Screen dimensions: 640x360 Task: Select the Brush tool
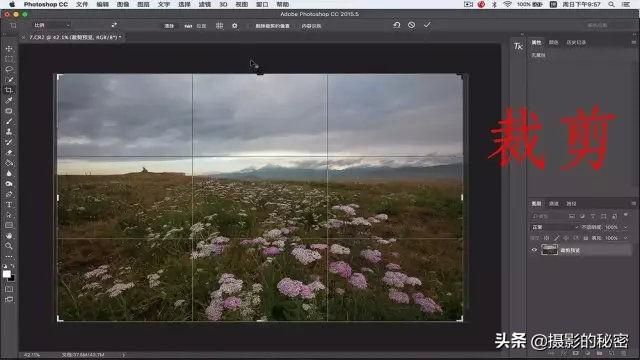pyautogui.click(x=9, y=121)
